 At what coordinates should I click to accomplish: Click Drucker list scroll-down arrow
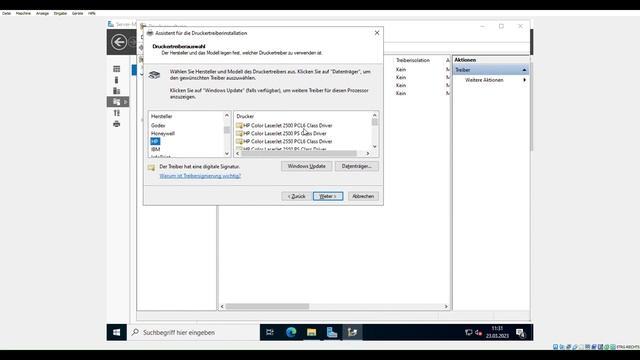pyautogui.click(x=374, y=147)
